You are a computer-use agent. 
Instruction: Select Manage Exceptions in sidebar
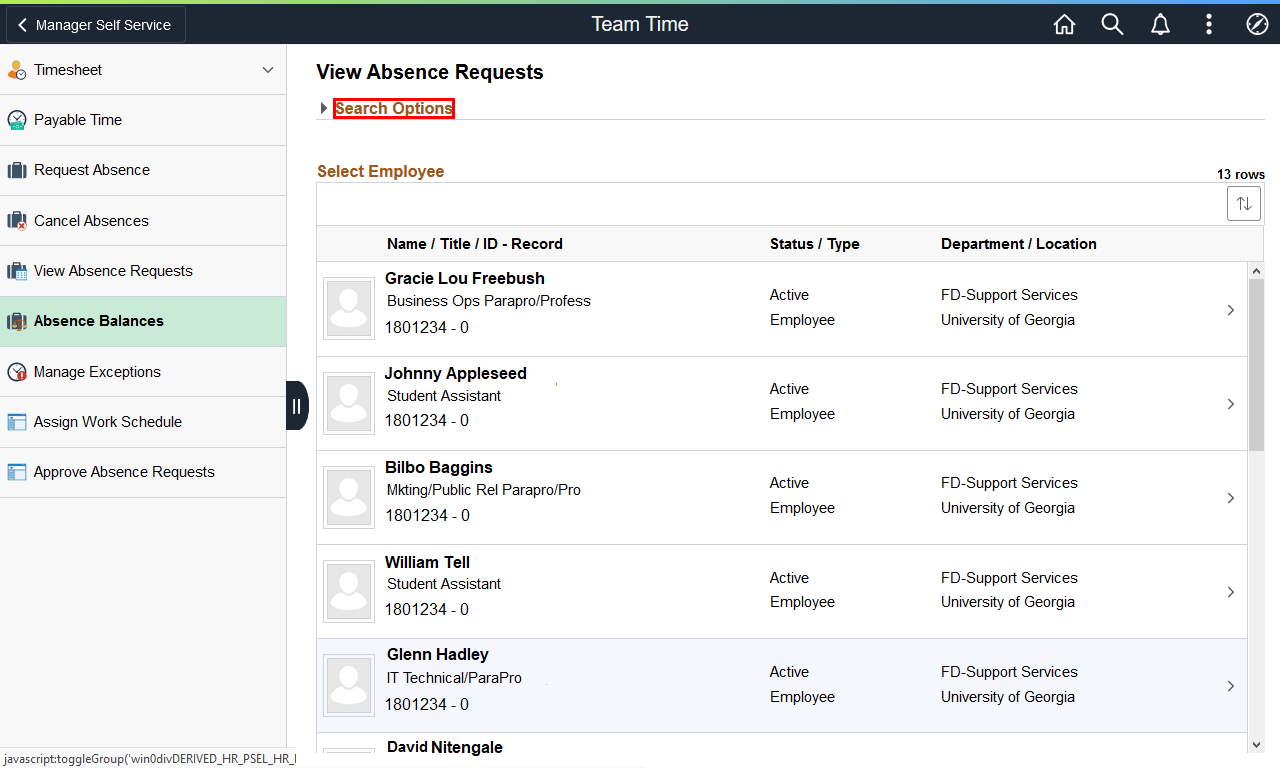point(143,372)
